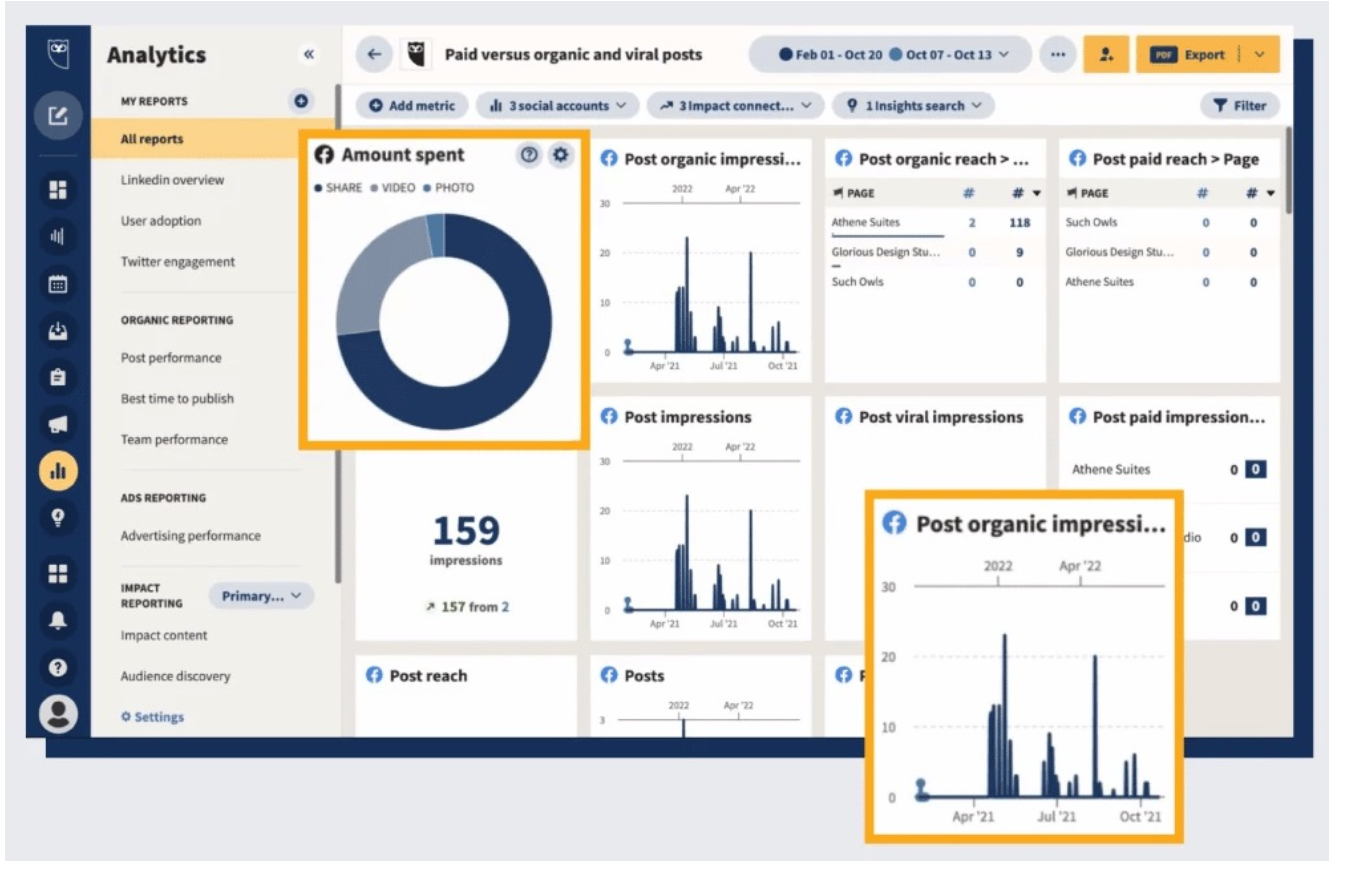Click the megaphone advertise icon
1346x878 pixels.
point(58,425)
